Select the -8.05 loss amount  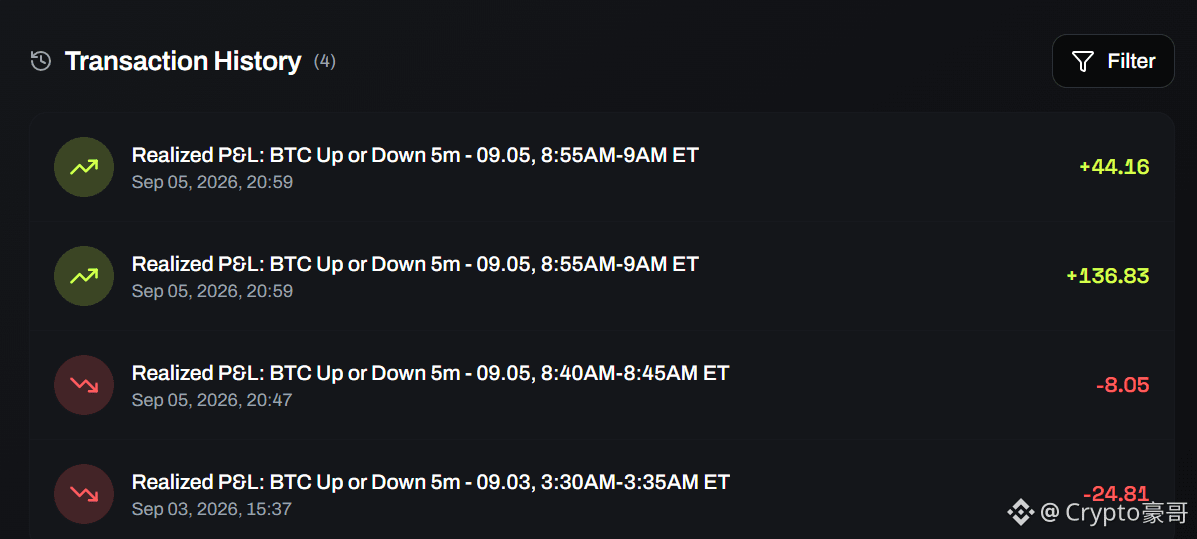(x=1122, y=385)
